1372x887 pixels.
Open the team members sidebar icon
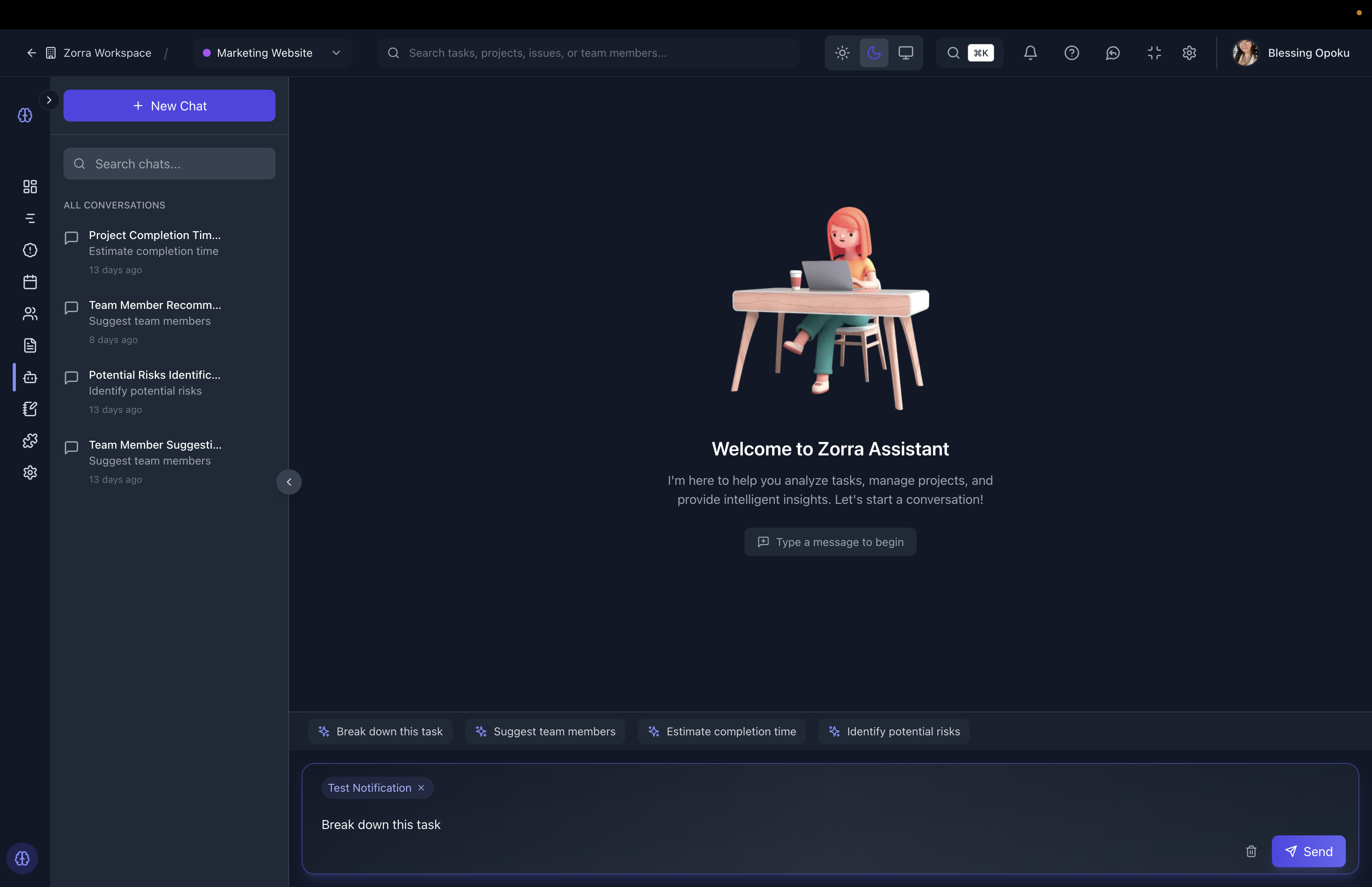[30, 313]
